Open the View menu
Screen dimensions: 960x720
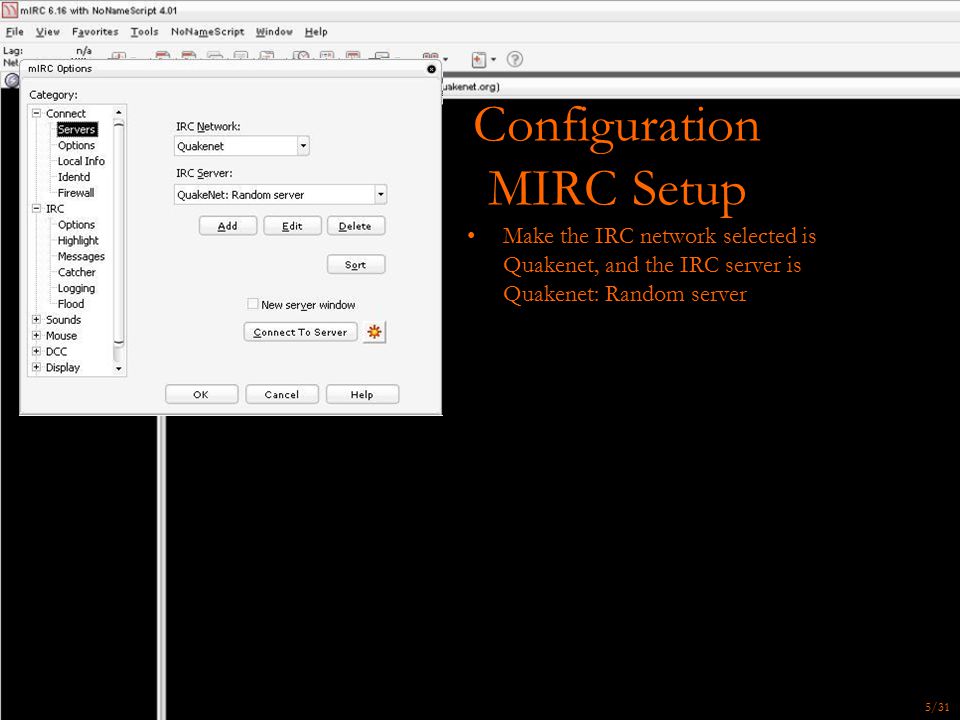(47, 32)
